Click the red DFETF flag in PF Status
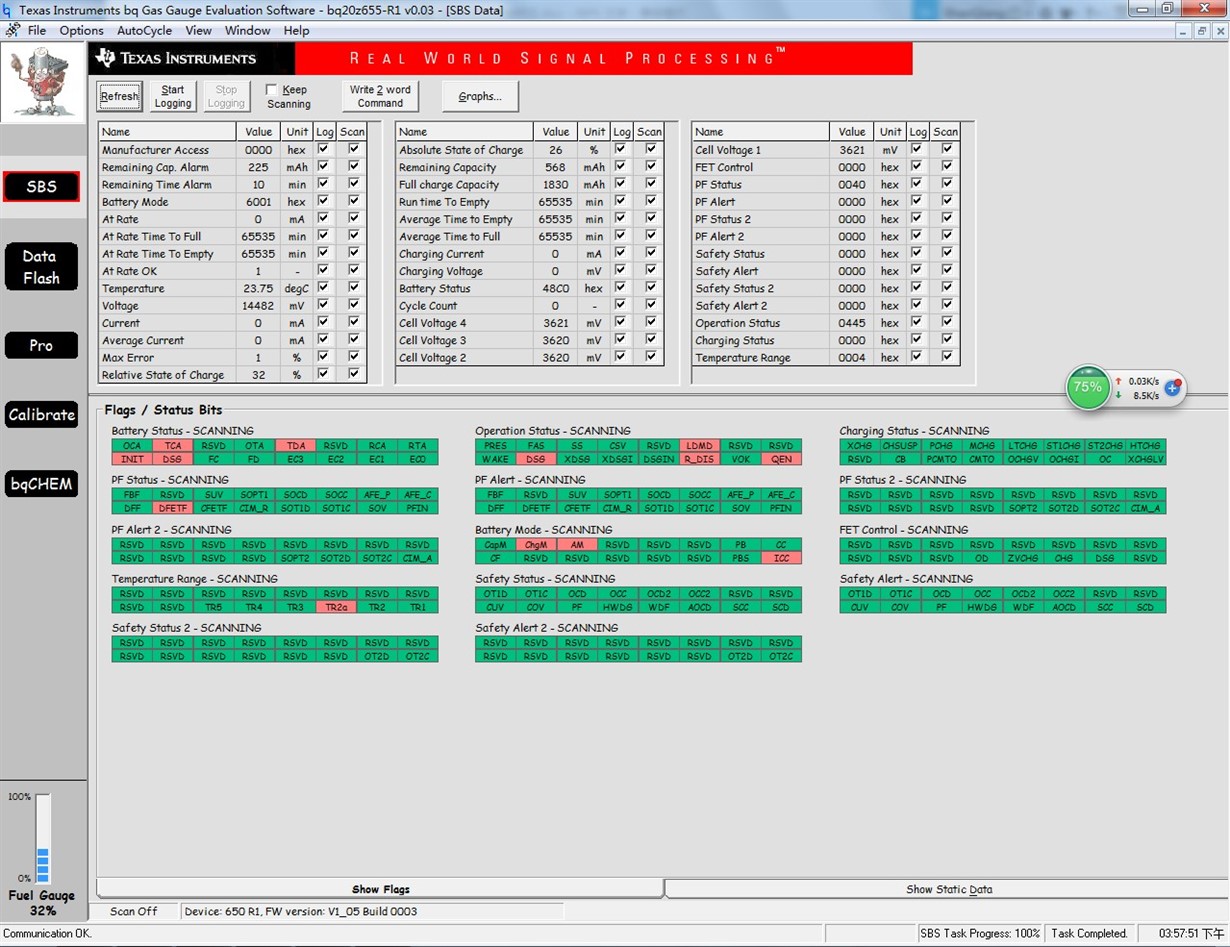Screen dimensions: 1230x947 173,508
